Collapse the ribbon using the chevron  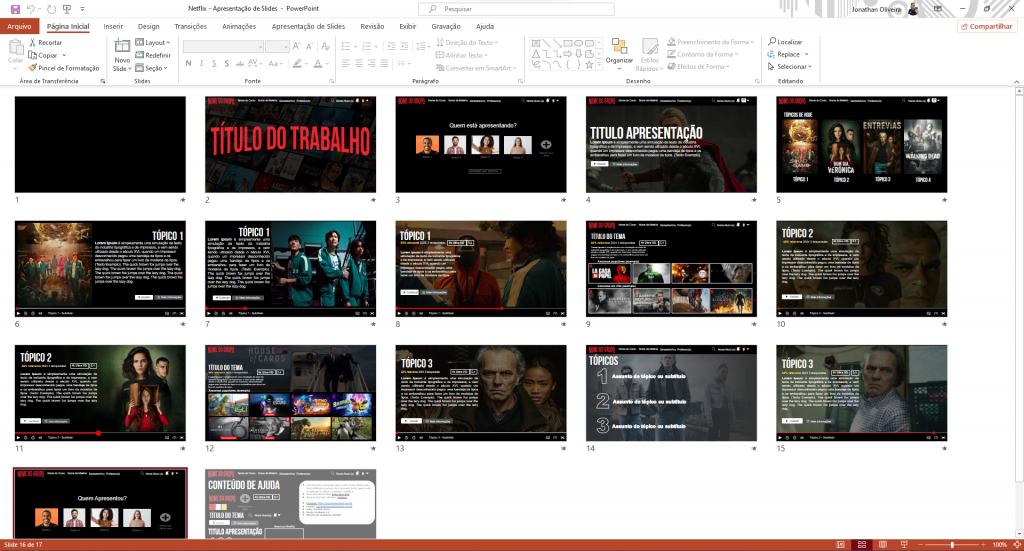pos(1016,82)
